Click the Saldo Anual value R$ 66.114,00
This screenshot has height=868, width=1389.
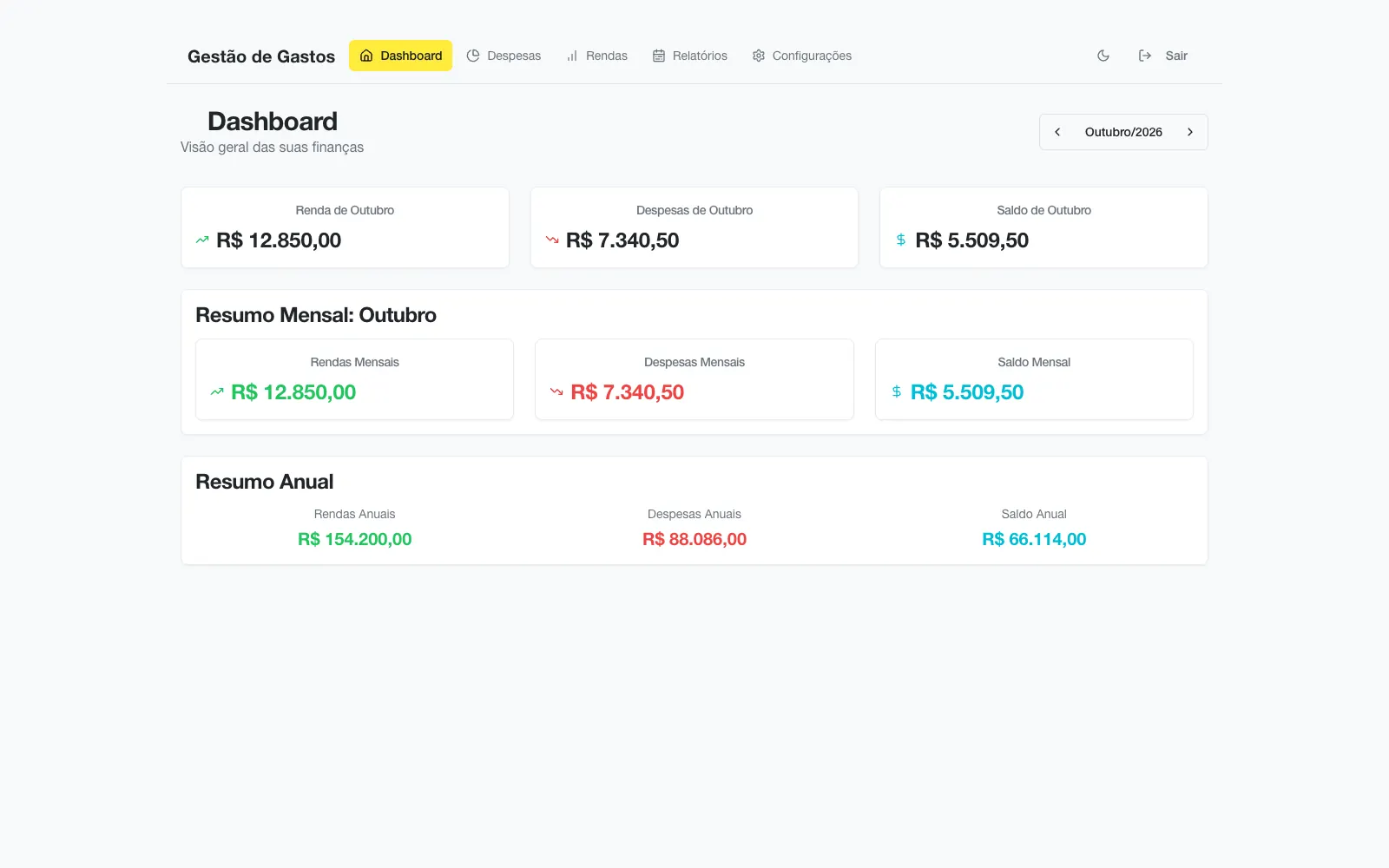click(x=1034, y=539)
